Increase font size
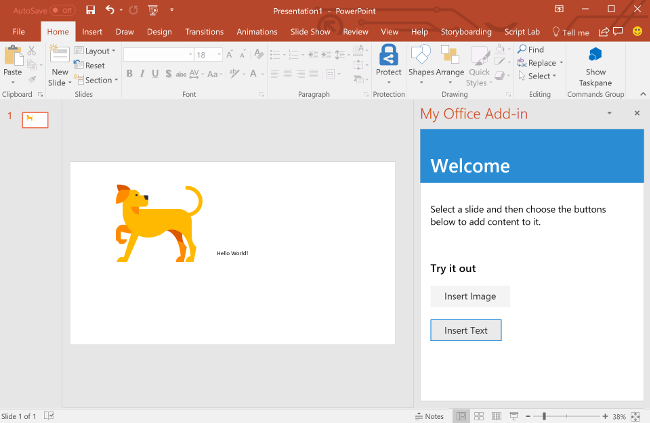The image size is (650, 423). pos(230,54)
